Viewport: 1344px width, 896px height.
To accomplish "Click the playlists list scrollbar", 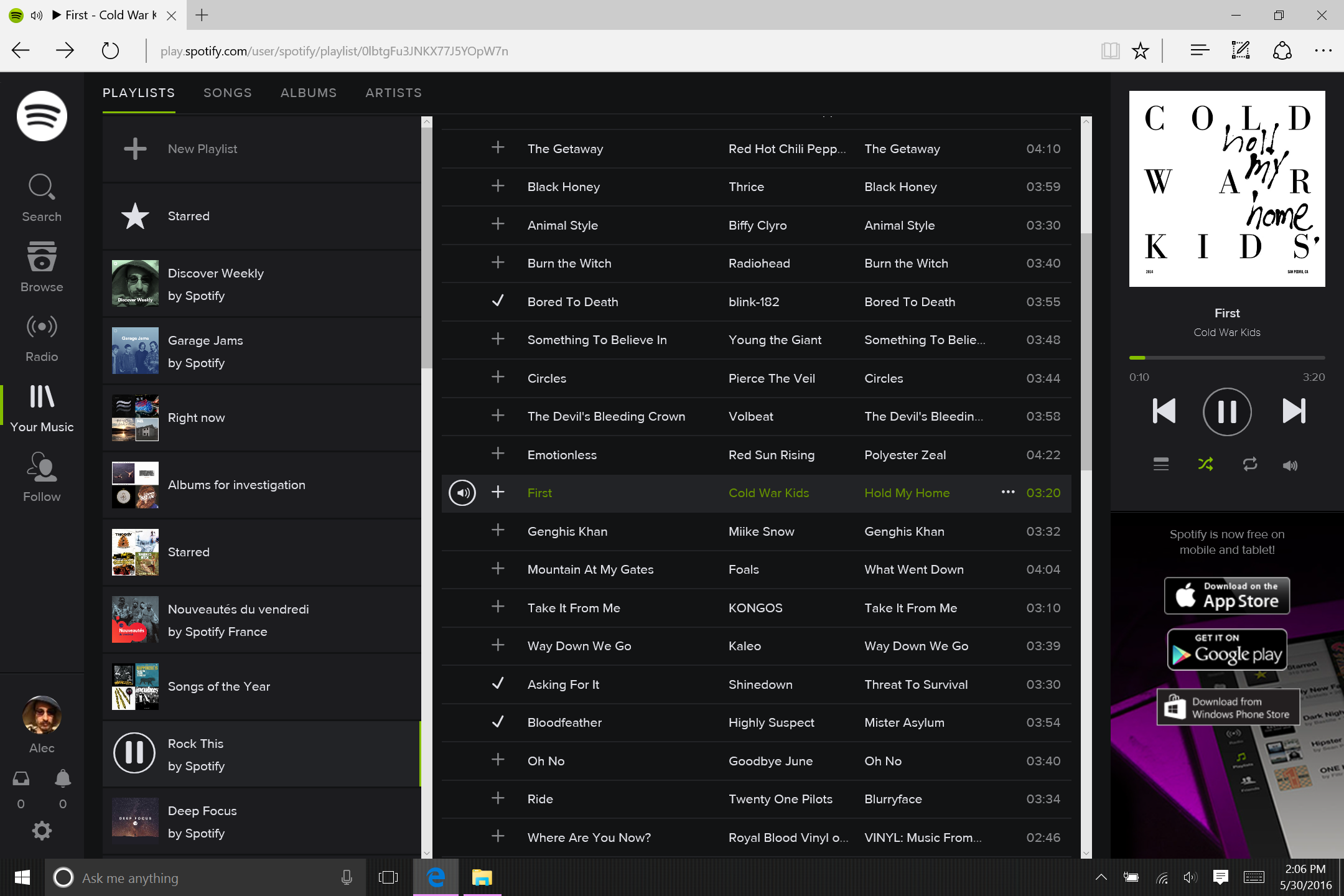I will tap(427, 249).
